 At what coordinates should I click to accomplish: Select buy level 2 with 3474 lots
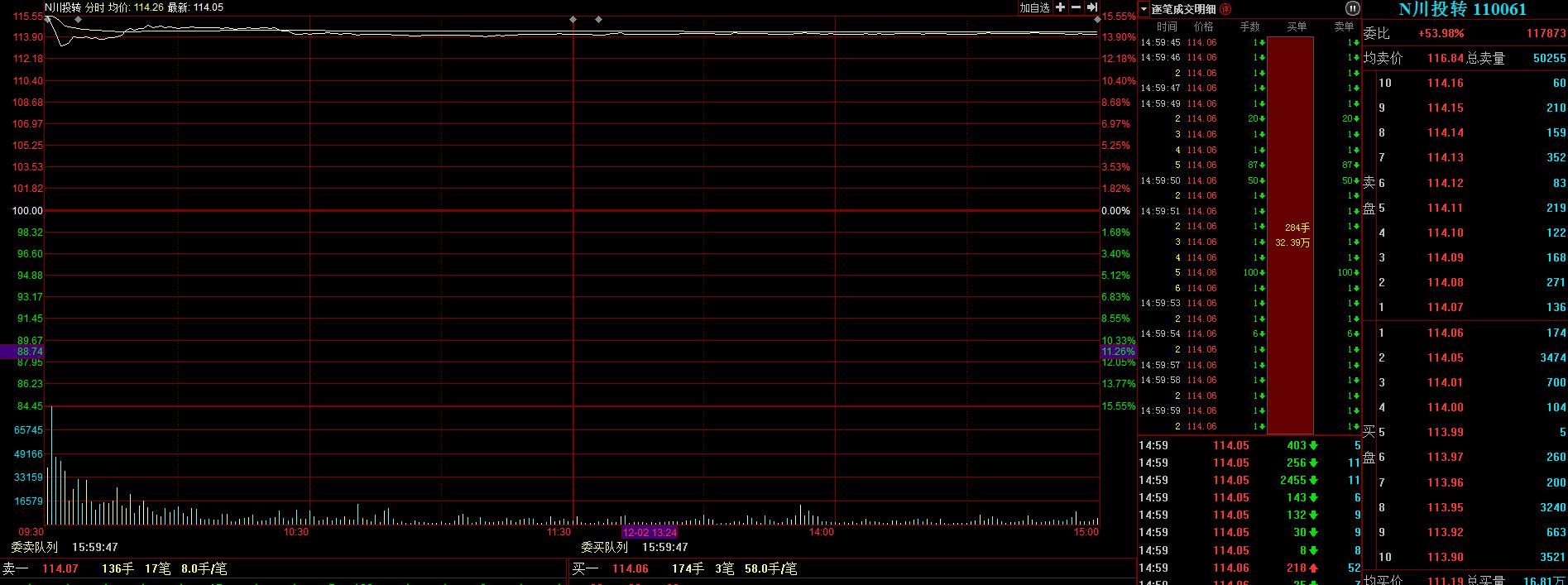1472,357
